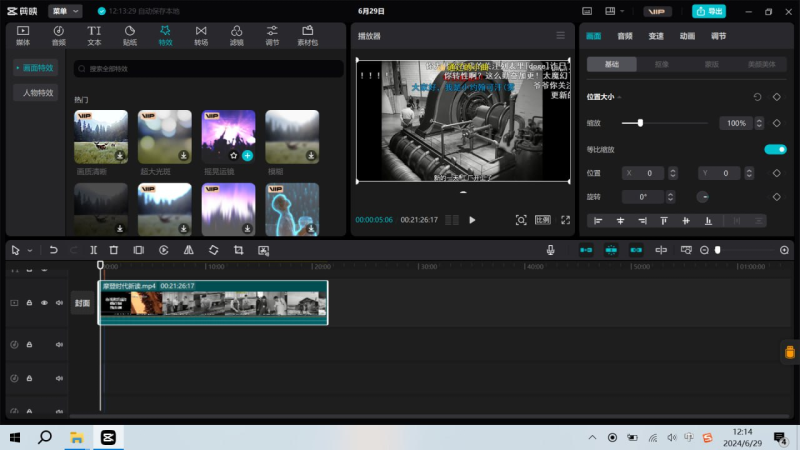Image resolution: width=800 pixels, height=450 pixels.
Task: Click the undo arrow in timeline toolbar
Action: pos(53,250)
